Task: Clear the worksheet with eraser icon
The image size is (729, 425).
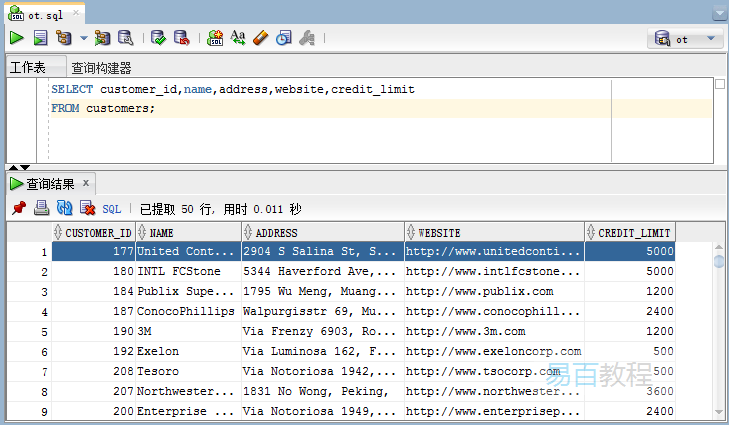Action: pos(261,38)
